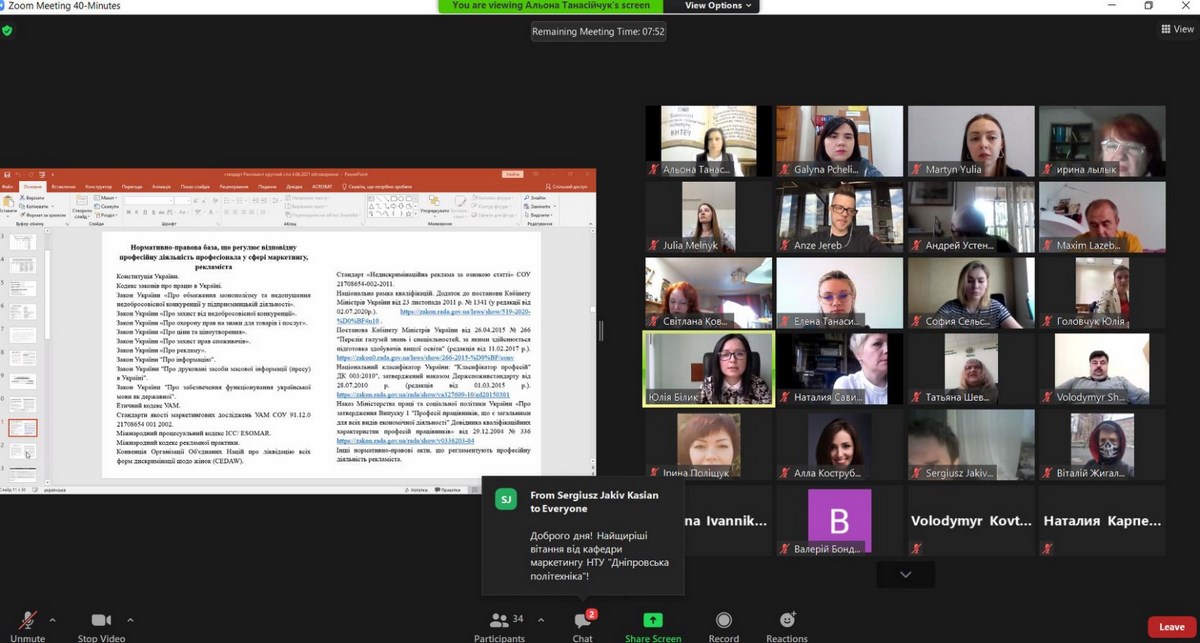Open the Chat panel
Viewport: 1200px width, 643px height.
(x=582, y=625)
